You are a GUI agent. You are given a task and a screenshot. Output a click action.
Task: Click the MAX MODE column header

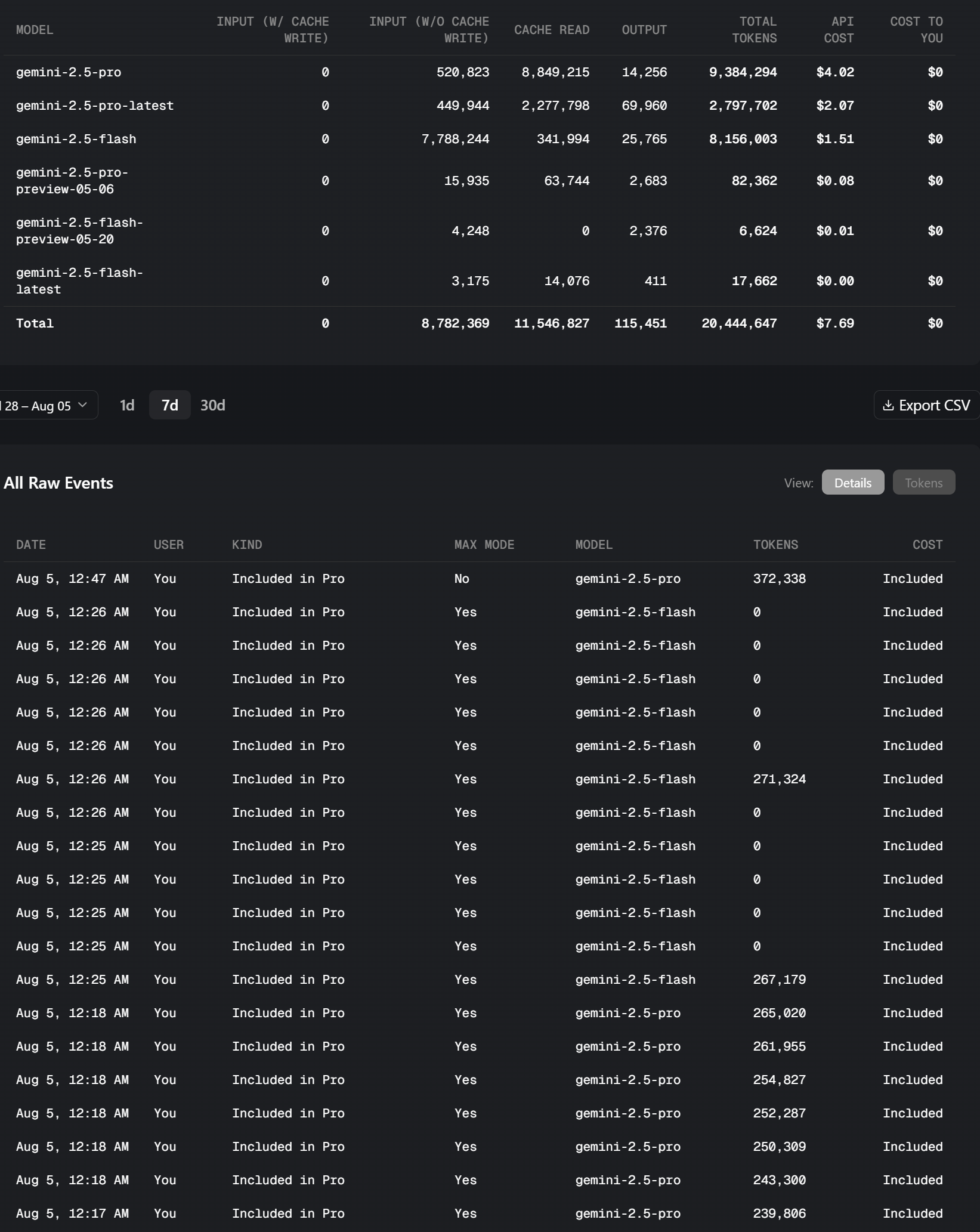pos(484,545)
